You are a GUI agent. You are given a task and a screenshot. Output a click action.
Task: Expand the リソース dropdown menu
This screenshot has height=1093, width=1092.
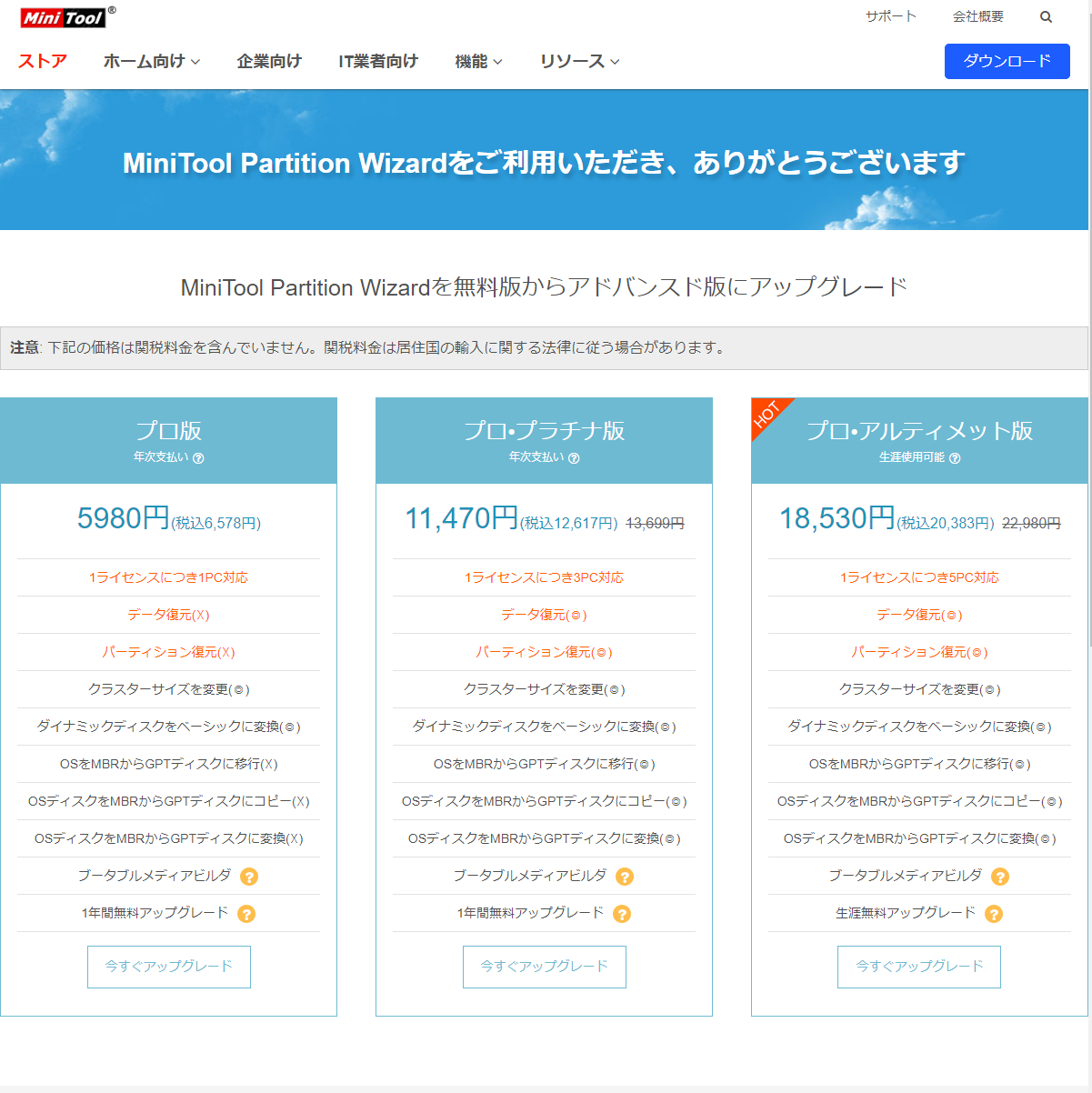(x=579, y=61)
